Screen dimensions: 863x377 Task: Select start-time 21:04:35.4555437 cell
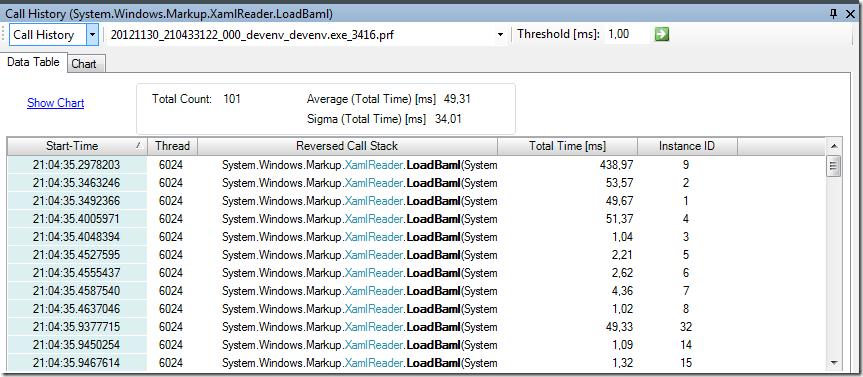[77, 272]
